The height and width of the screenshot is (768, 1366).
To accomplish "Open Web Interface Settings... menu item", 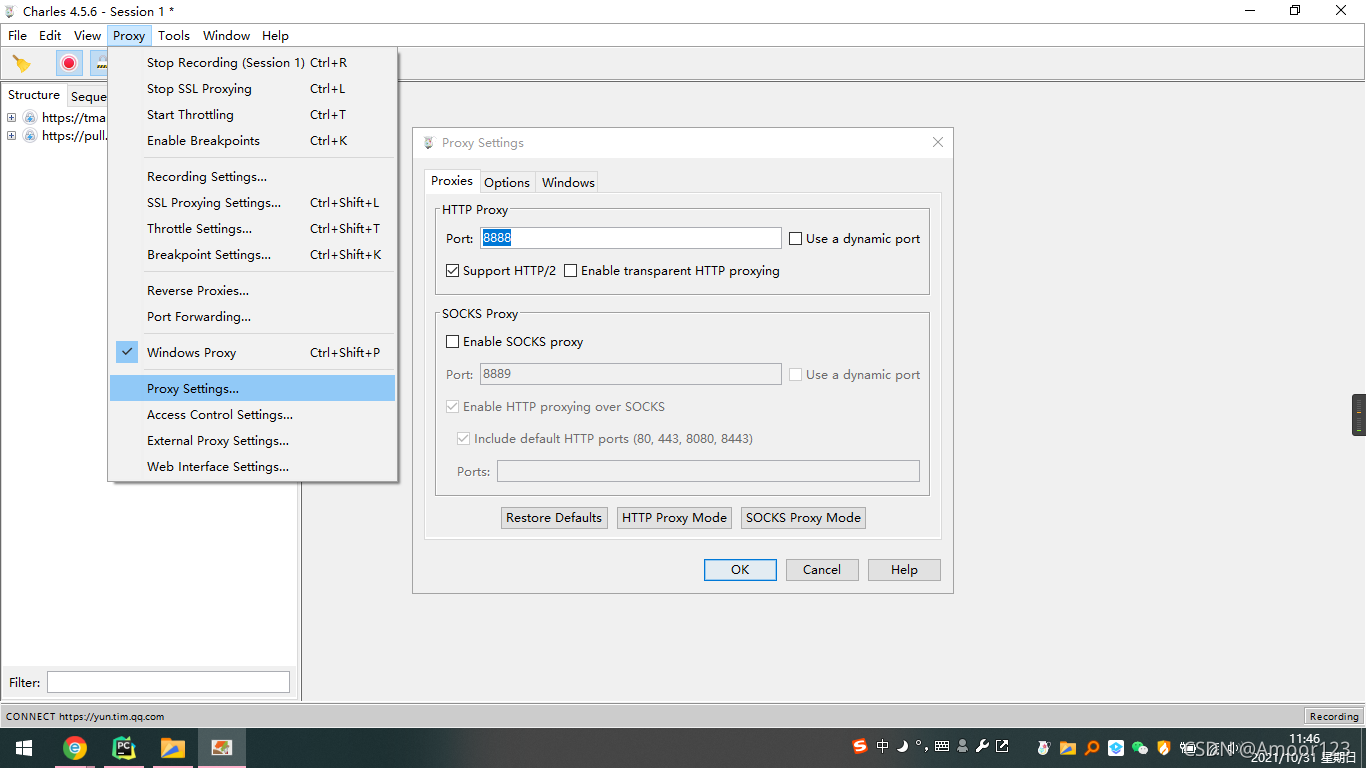I will [252, 467].
